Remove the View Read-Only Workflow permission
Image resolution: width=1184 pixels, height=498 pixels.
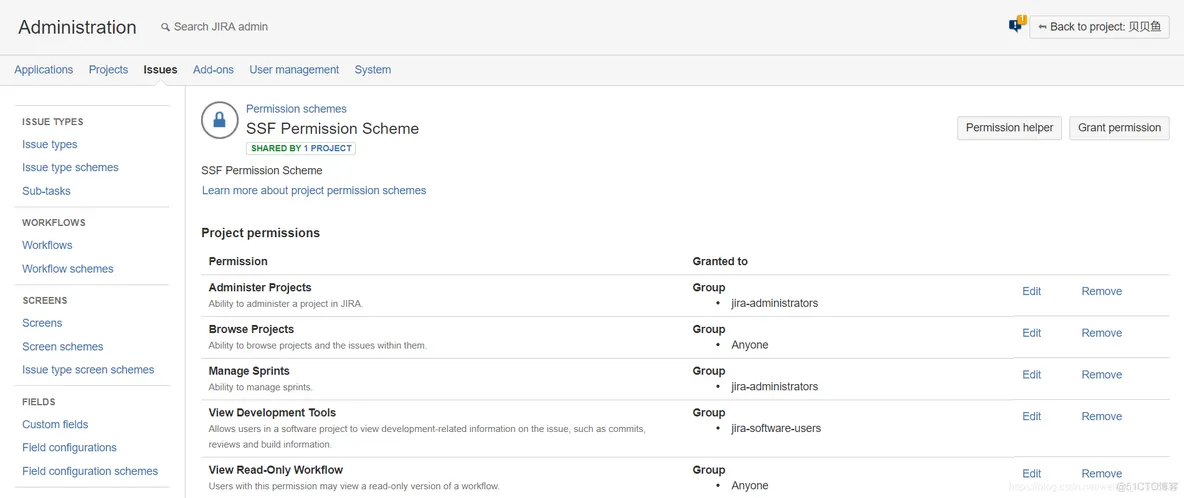point(1102,473)
